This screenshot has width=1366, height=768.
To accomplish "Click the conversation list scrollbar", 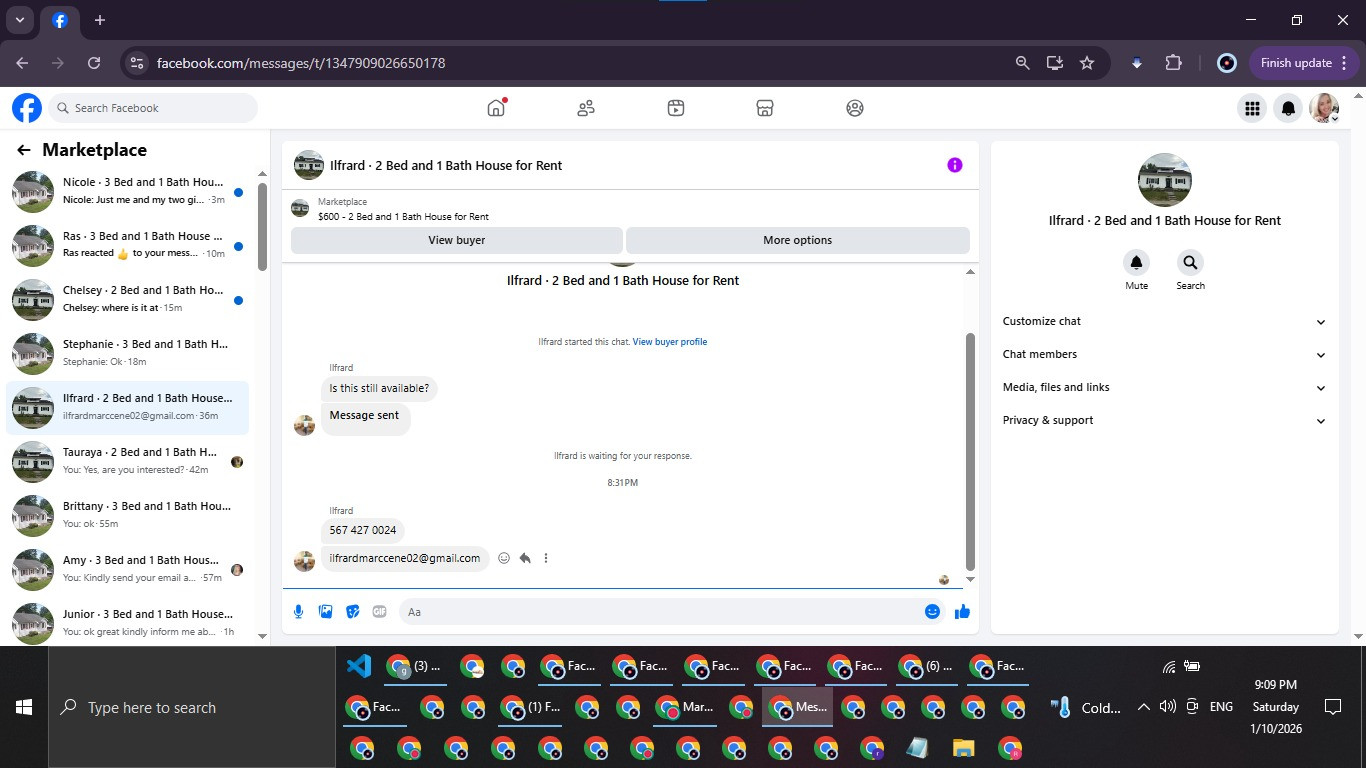I will pyautogui.click(x=263, y=226).
